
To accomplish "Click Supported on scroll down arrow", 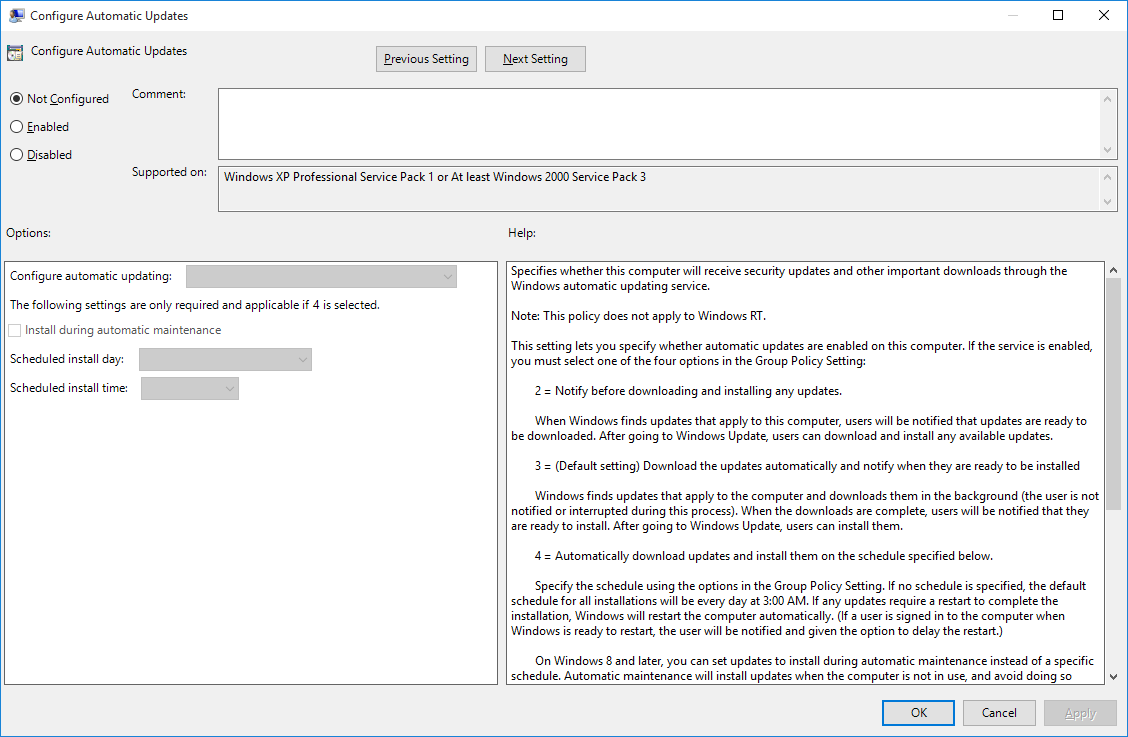I will tap(1107, 202).
